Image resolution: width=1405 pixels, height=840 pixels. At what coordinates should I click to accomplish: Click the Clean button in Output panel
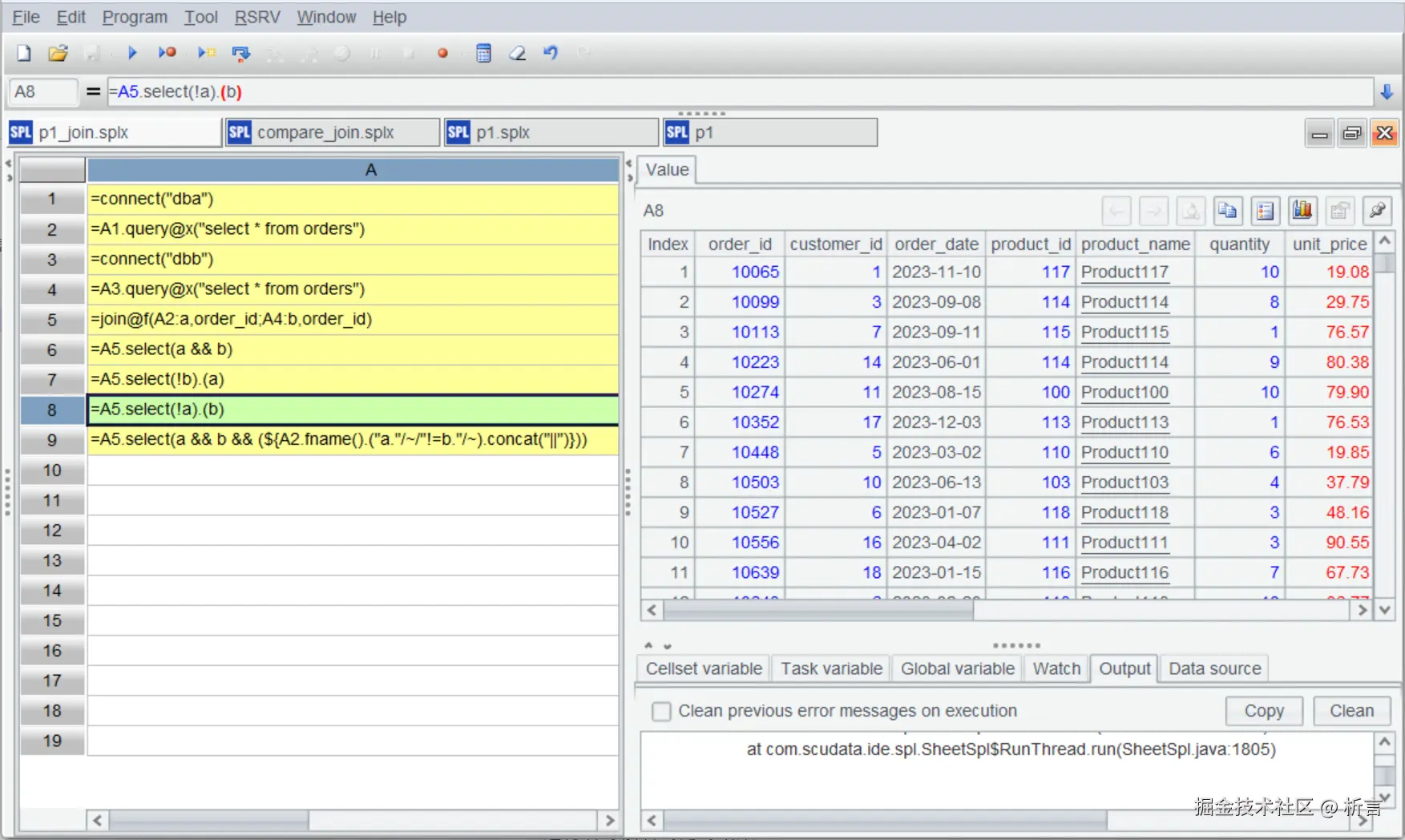tap(1351, 711)
